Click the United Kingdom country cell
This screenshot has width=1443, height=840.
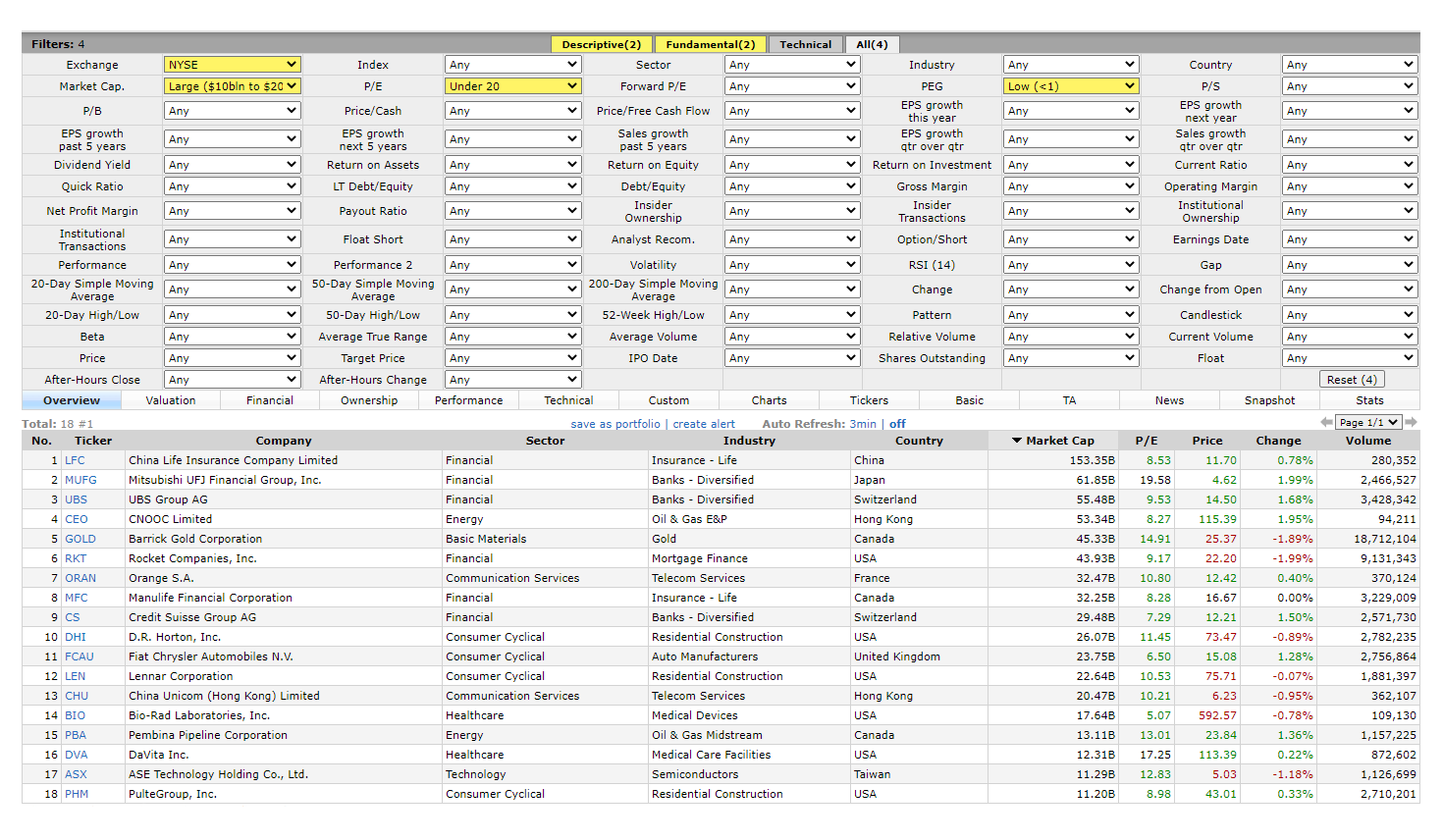pos(897,656)
